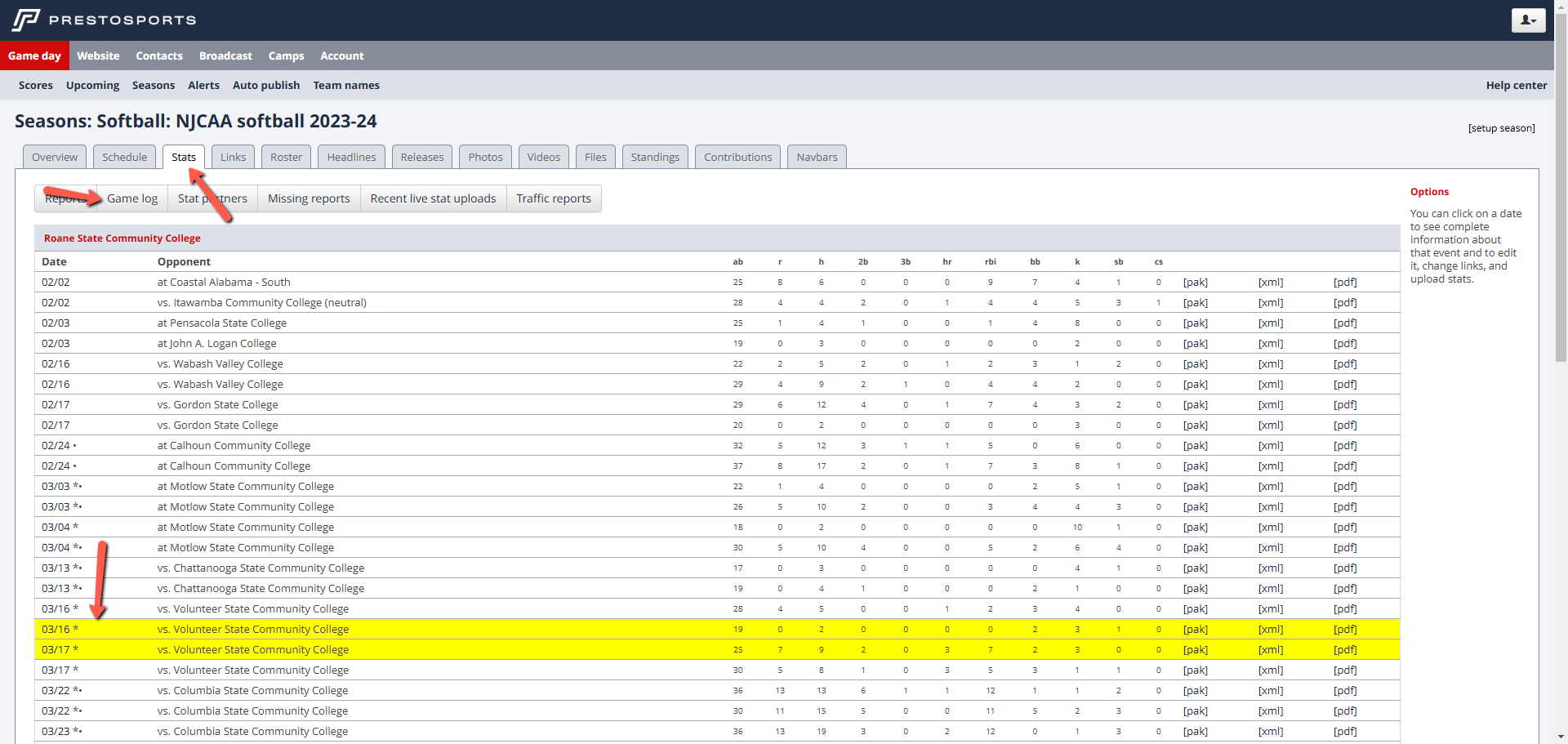This screenshot has width=1568, height=744.
Task: Click Roane State Community College heading
Action: tap(122, 238)
